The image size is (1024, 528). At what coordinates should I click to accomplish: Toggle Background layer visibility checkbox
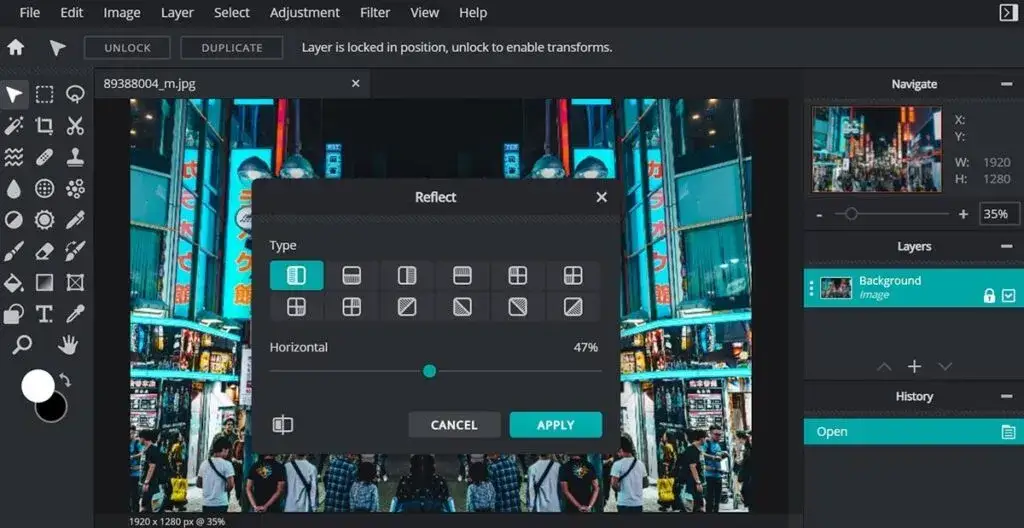click(x=1008, y=295)
